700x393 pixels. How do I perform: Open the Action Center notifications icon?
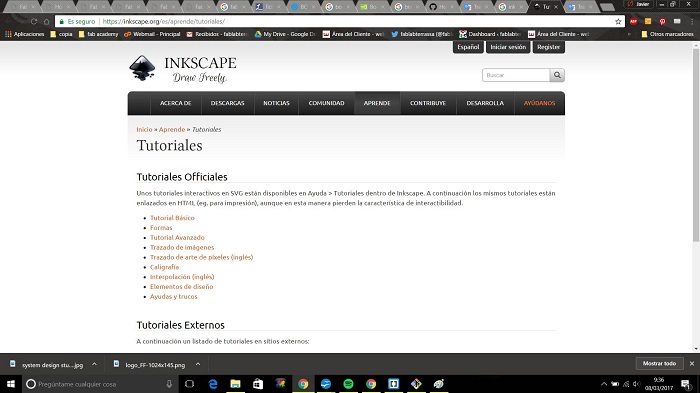point(686,384)
